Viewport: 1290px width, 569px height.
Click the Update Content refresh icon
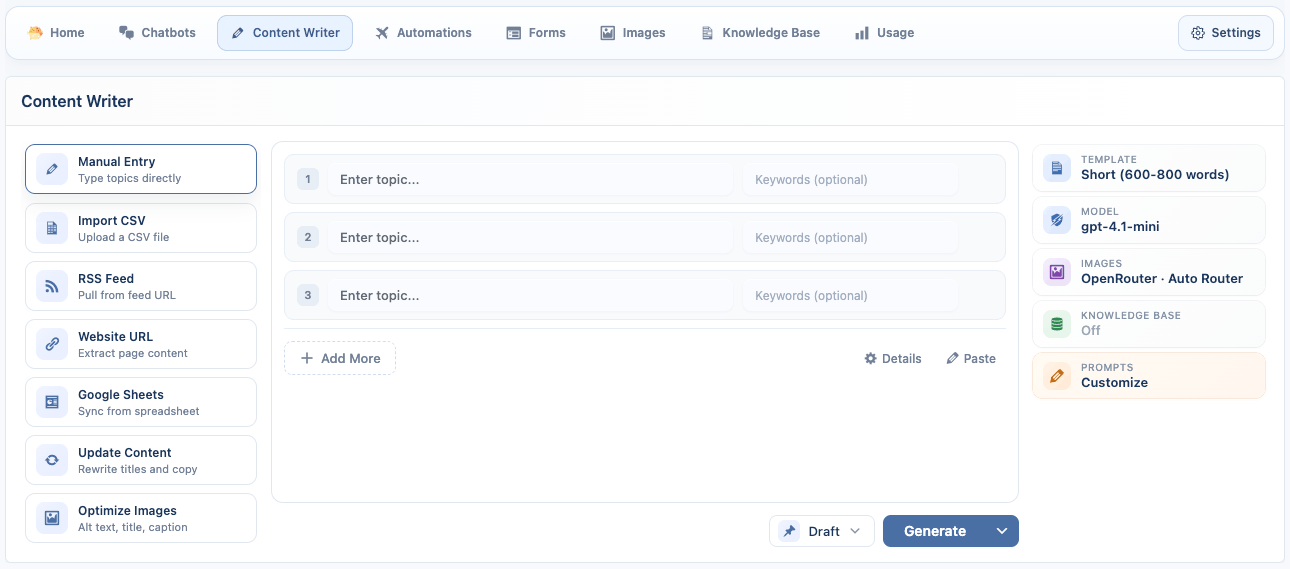click(52, 460)
